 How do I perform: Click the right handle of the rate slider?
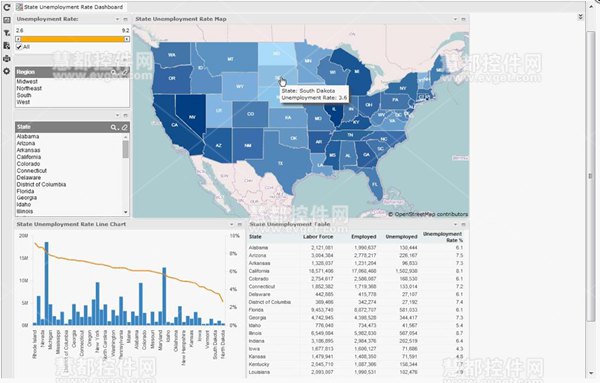tap(127, 39)
